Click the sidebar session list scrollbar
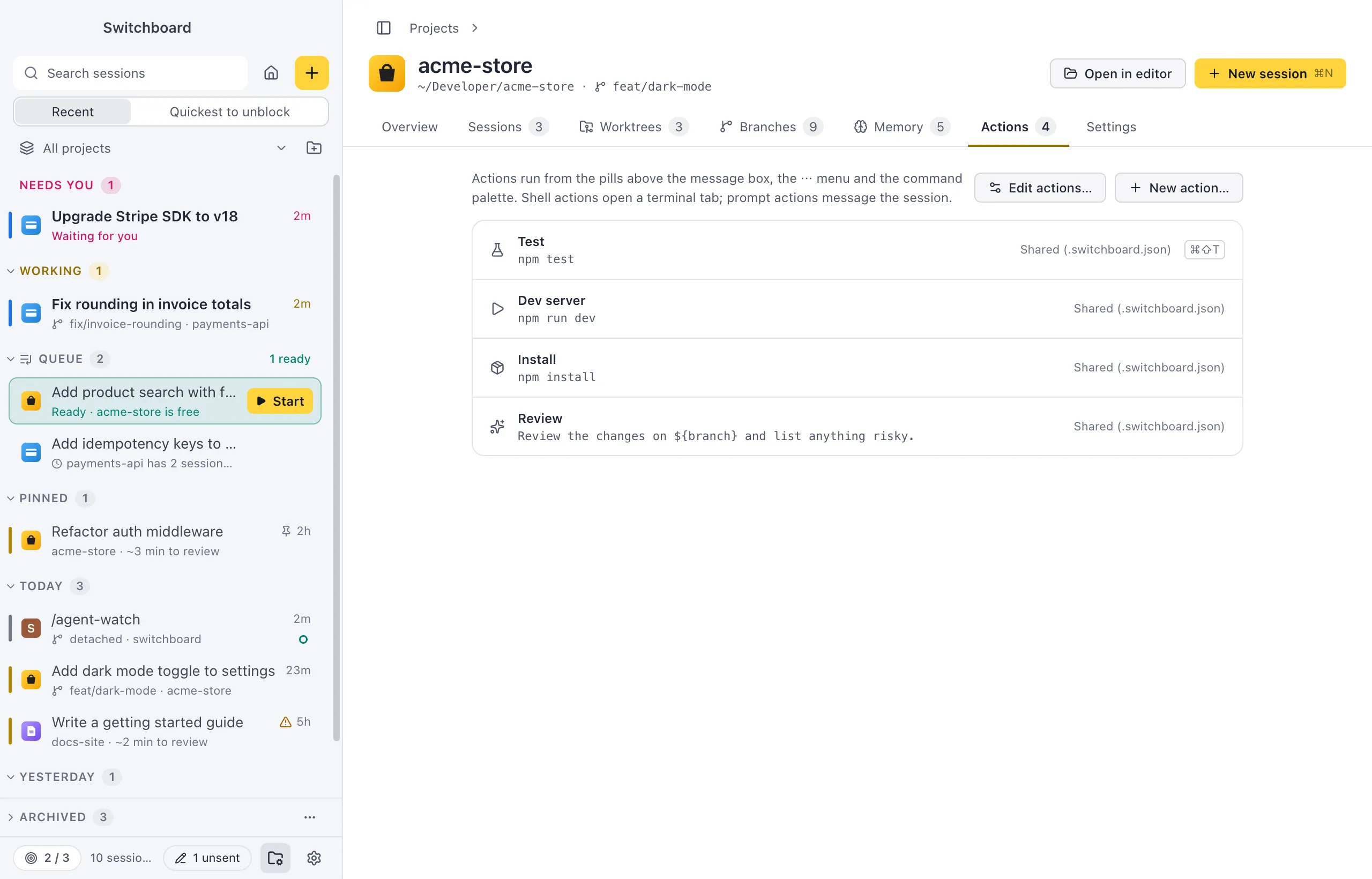This screenshot has width=1372, height=879. [x=337, y=458]
